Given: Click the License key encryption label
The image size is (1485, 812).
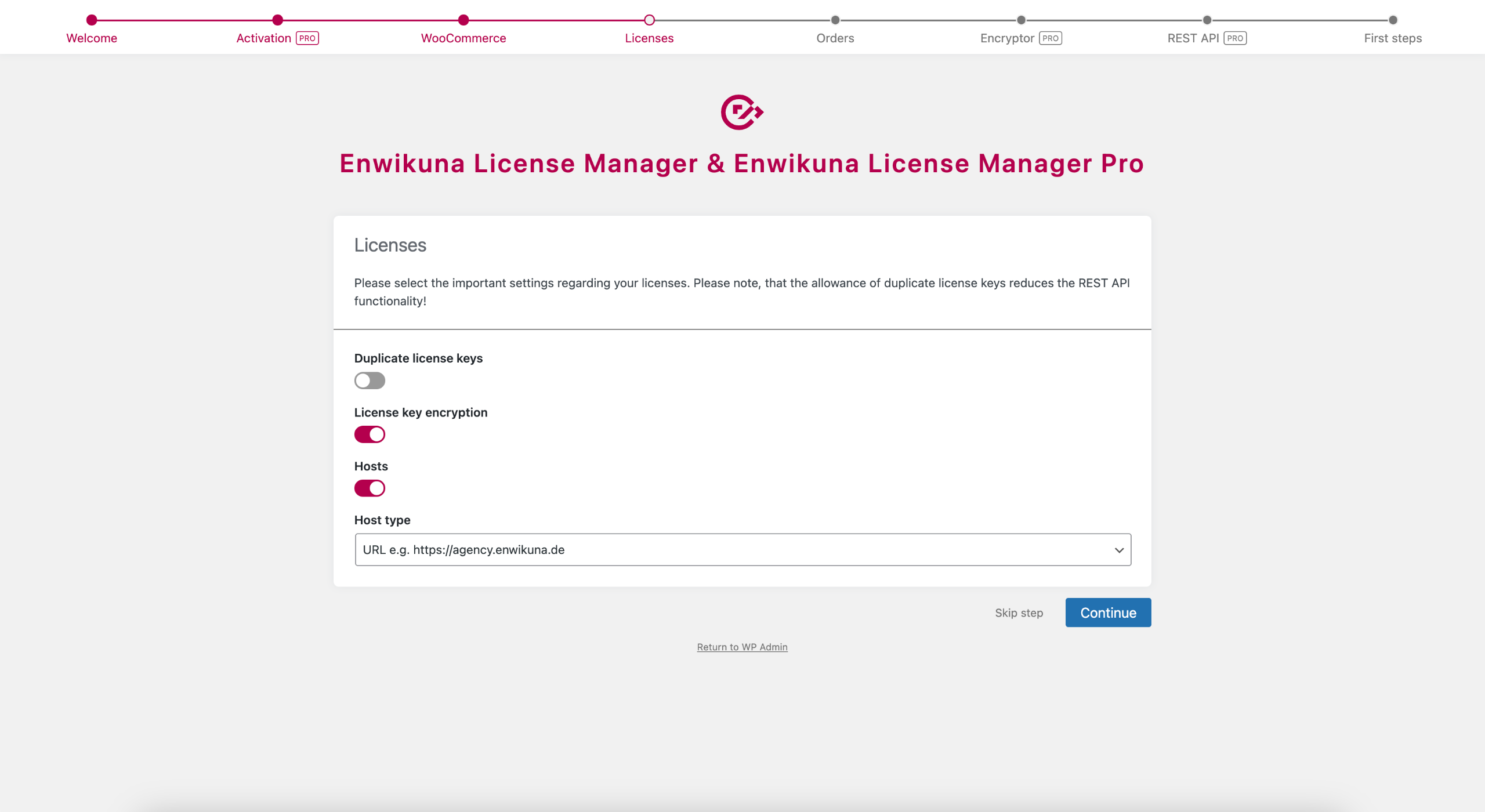Looking at the screenshot, I should pyautogui.click(x=421, y=412).
